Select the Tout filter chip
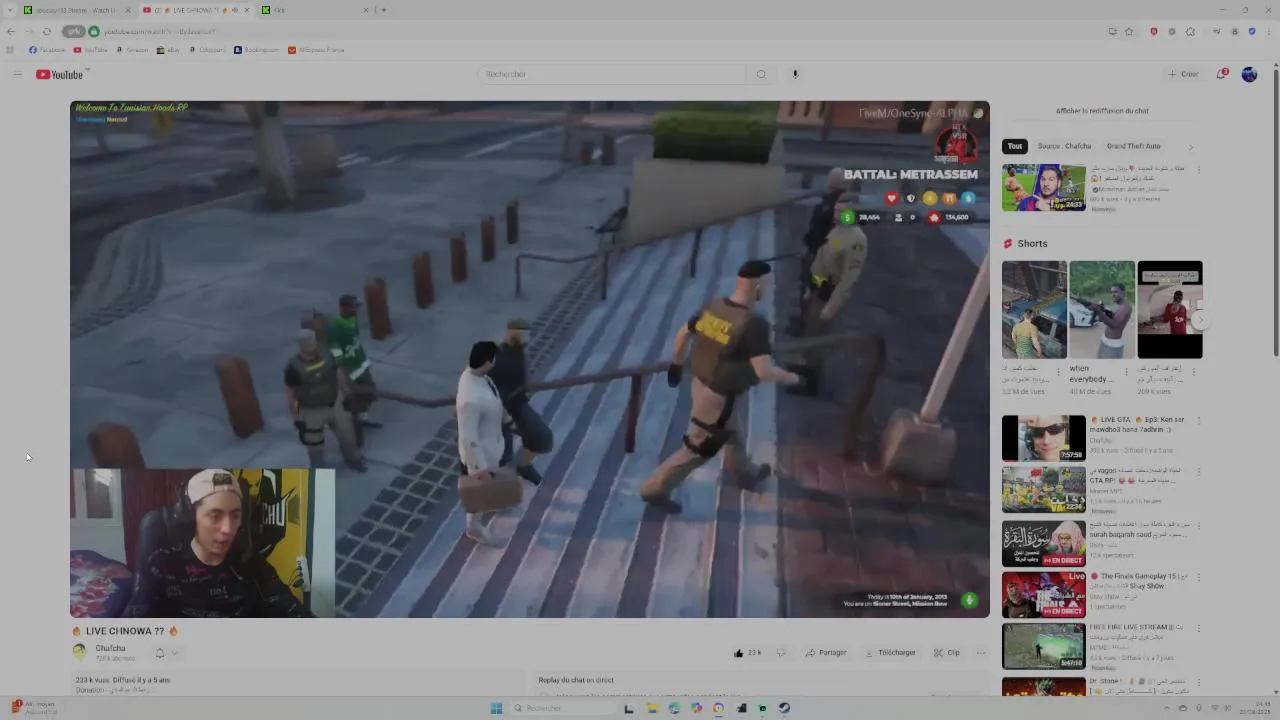The image size is (1280, 720). click(1015, 146)
